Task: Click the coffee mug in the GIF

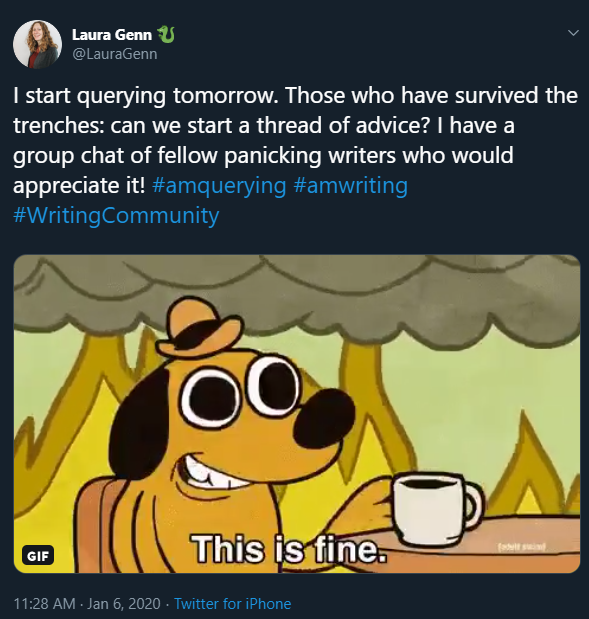Action: (x=438, y=509)
